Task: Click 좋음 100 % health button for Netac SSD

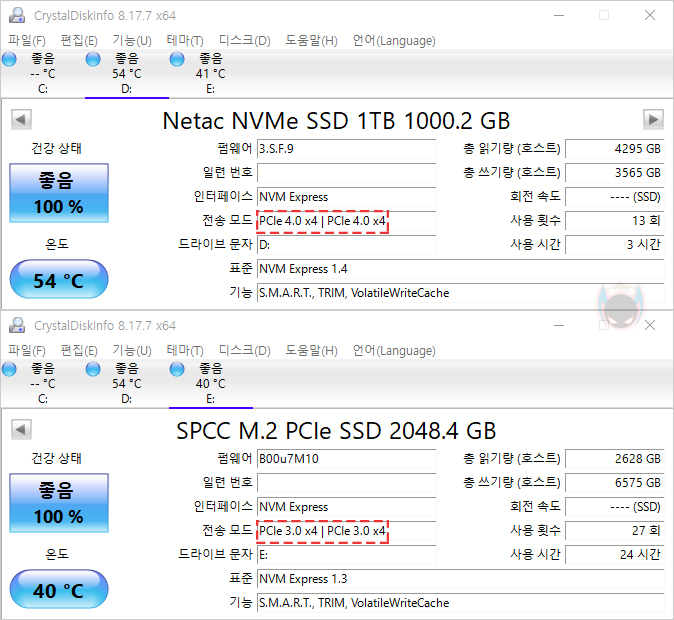Action: click(x=59, y=193)
